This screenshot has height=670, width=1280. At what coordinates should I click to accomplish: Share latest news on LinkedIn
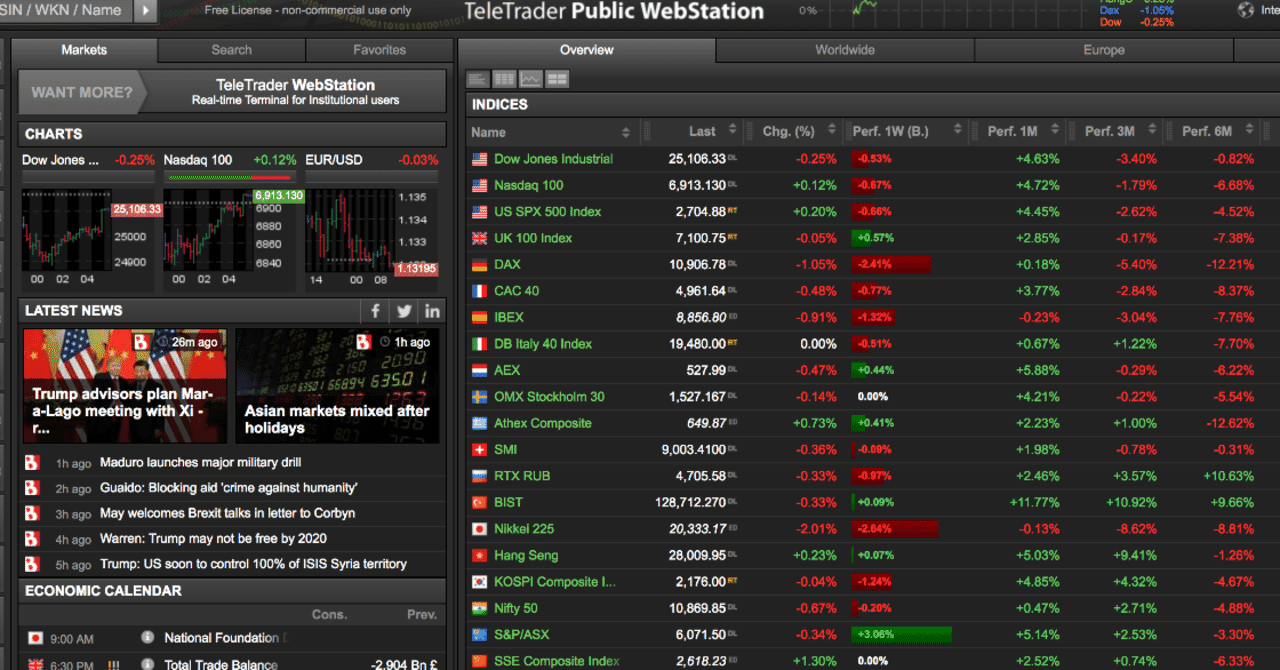(431, 311)
